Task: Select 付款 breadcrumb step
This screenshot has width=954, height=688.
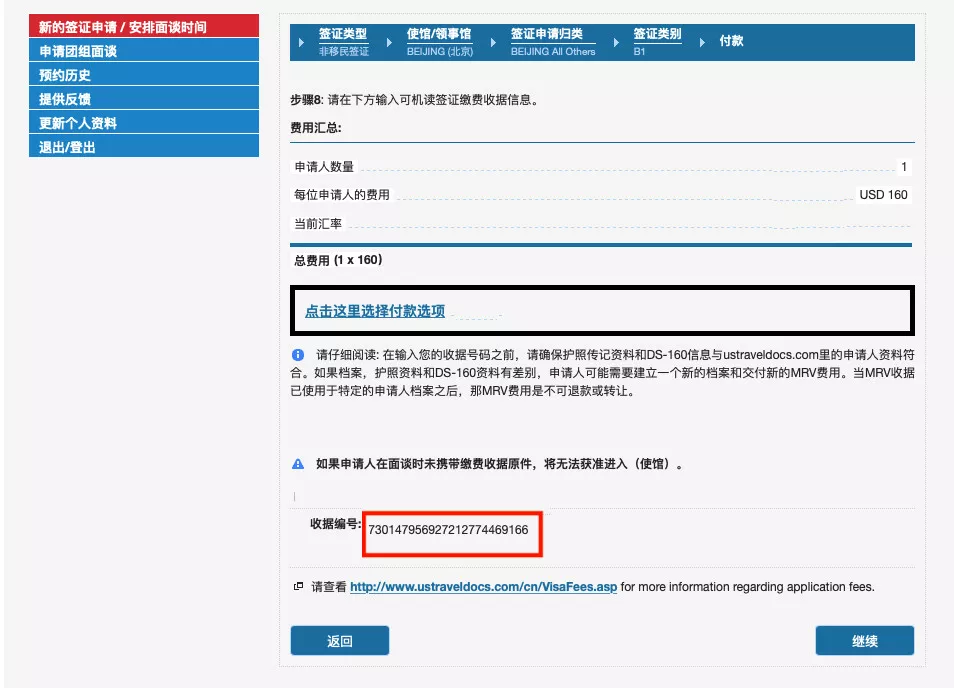Action: pyautogui.click(x=731, y=41)
